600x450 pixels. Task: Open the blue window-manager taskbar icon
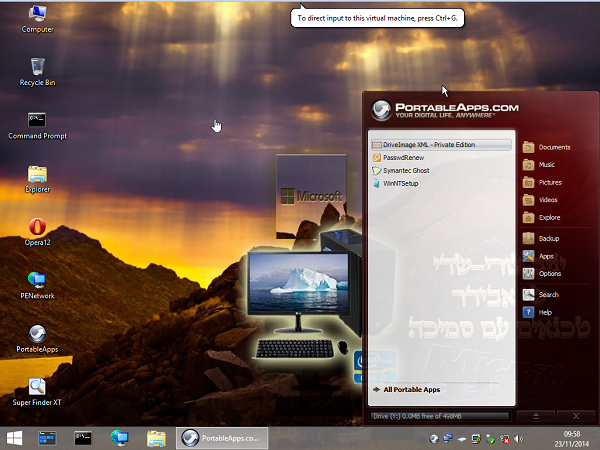pyautogui.click(x=47, y=438)
